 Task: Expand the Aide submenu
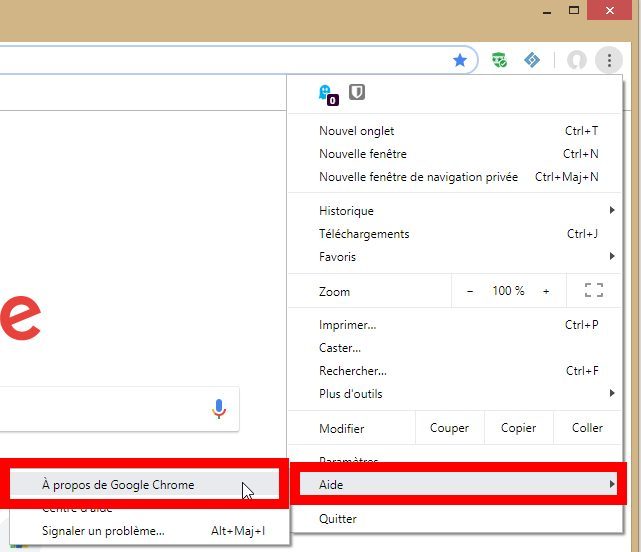tap(458, 484)
